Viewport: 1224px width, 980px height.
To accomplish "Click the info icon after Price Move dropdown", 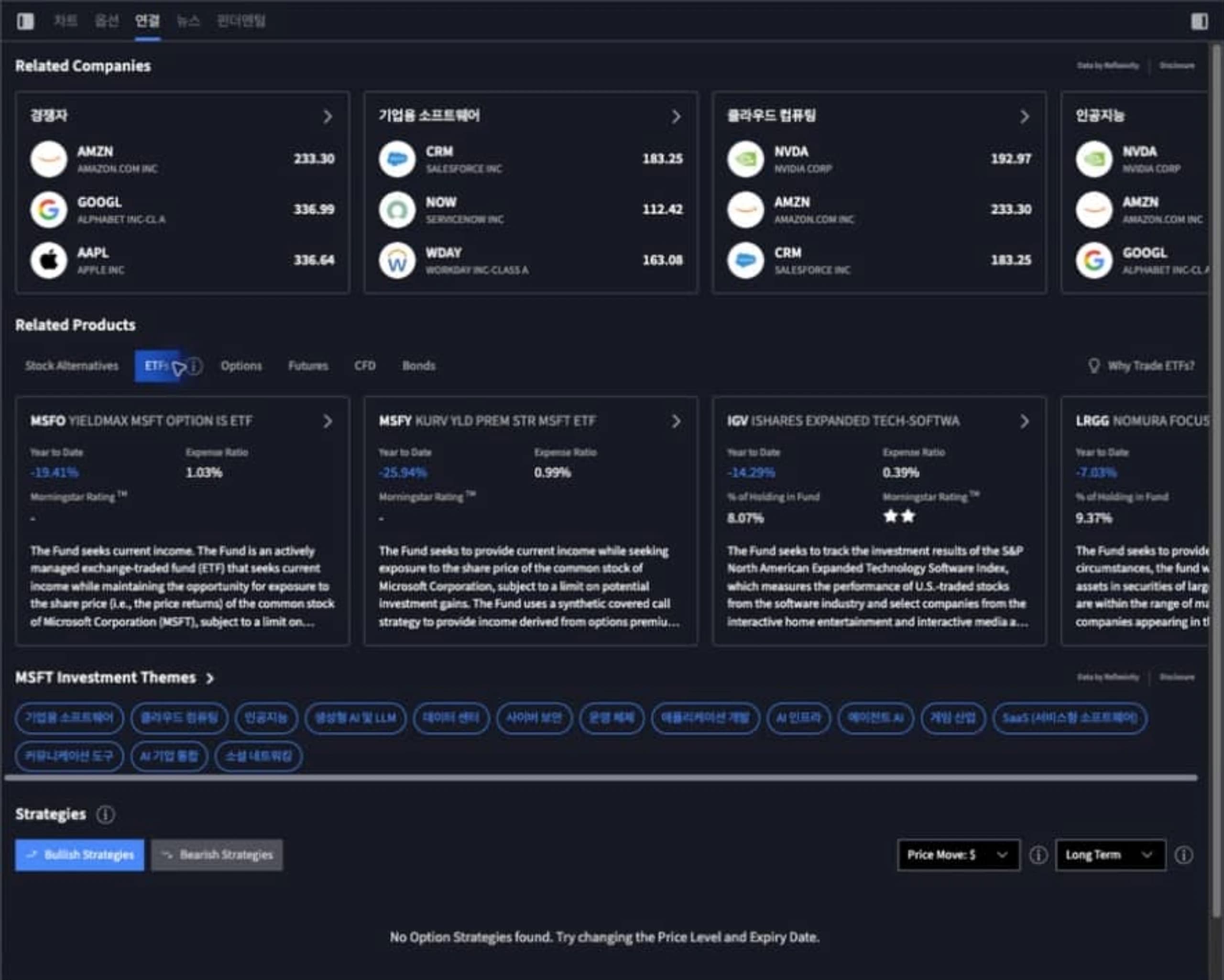I will pos(1038,855).
